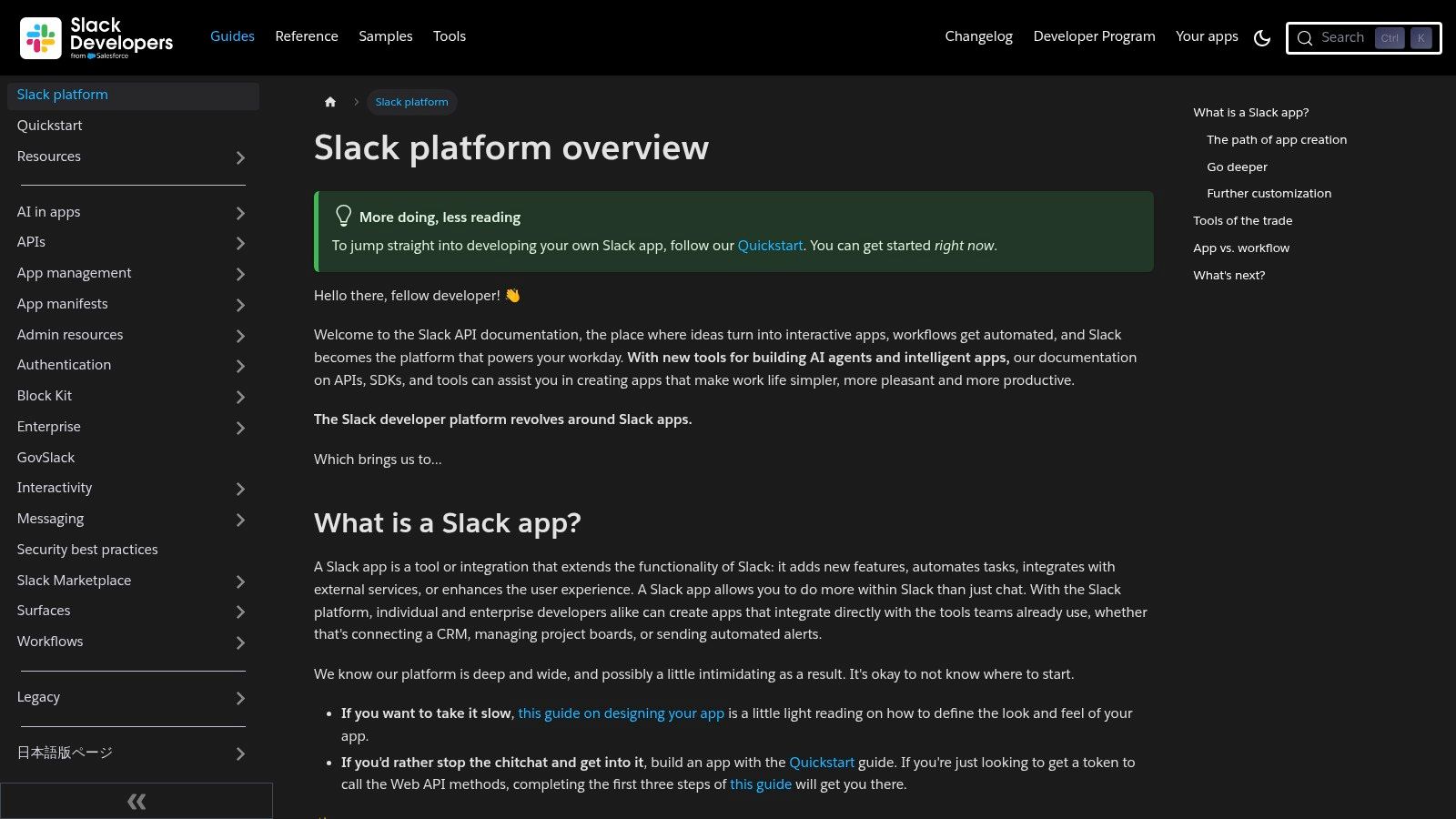The height and width of the screenshot is (819, 1456).
Task: Click the Slack Developers logo
Action: click(96, 38)
